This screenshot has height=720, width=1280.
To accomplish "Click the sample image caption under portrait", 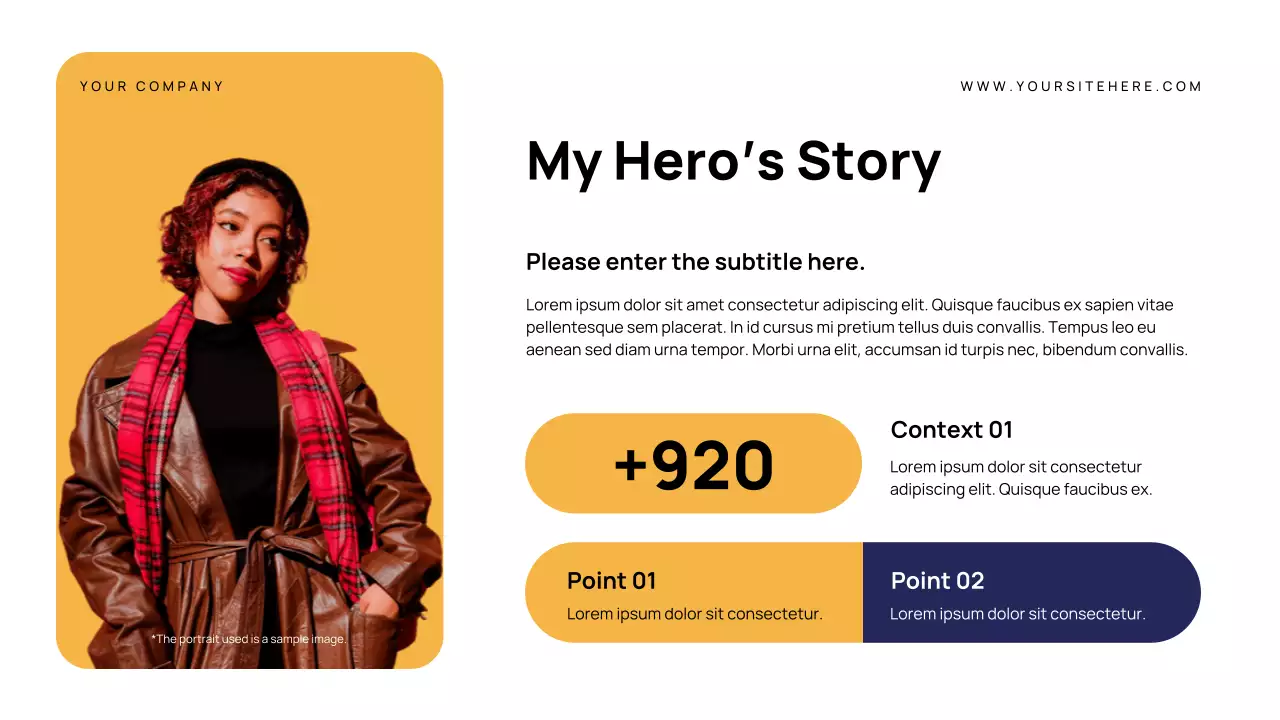I will [249, 639].
